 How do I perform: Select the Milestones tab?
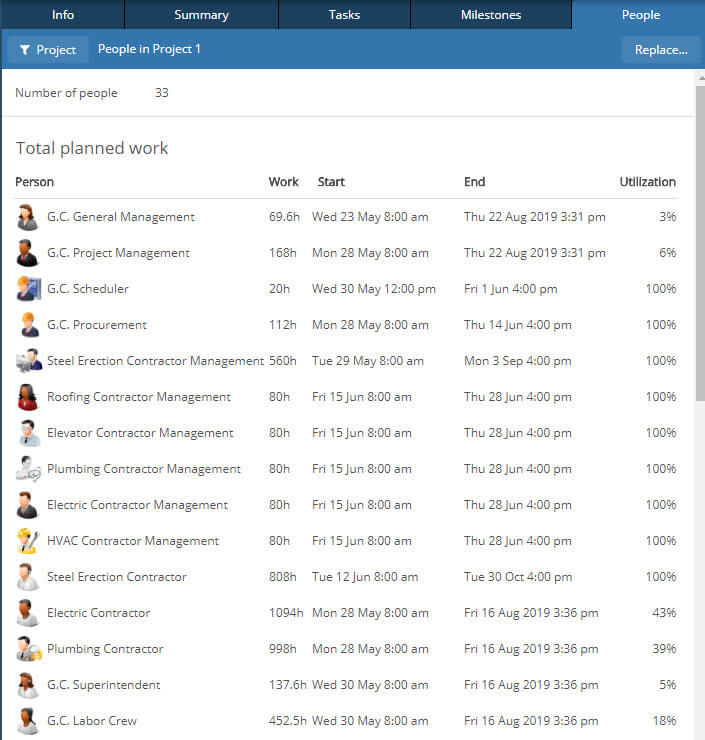pyautogui.click(x=490, y=15)
